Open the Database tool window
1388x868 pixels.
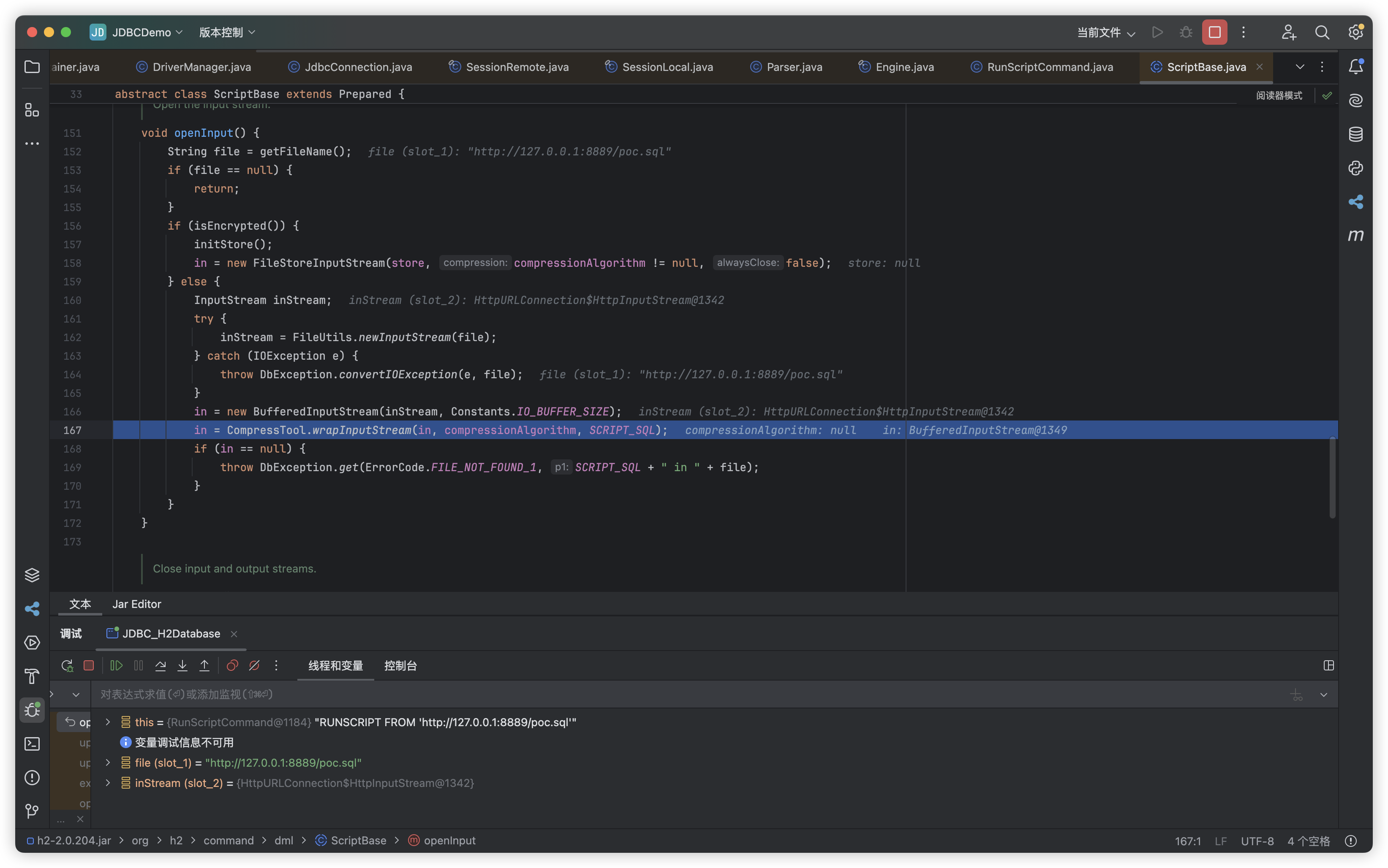(x=1356, y=134)
